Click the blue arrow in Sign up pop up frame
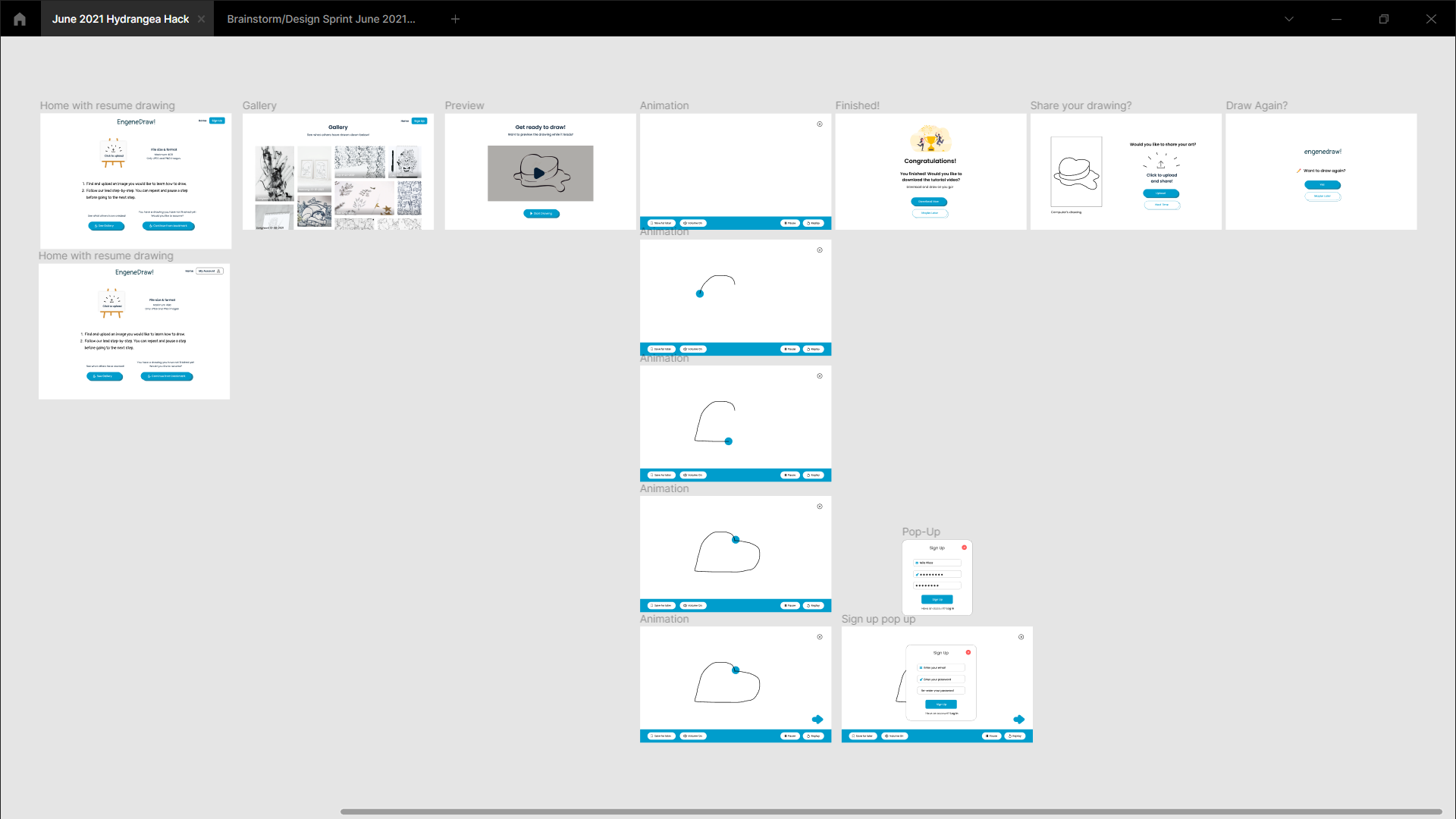The image size is (1456, 819). pos(1019,719)
